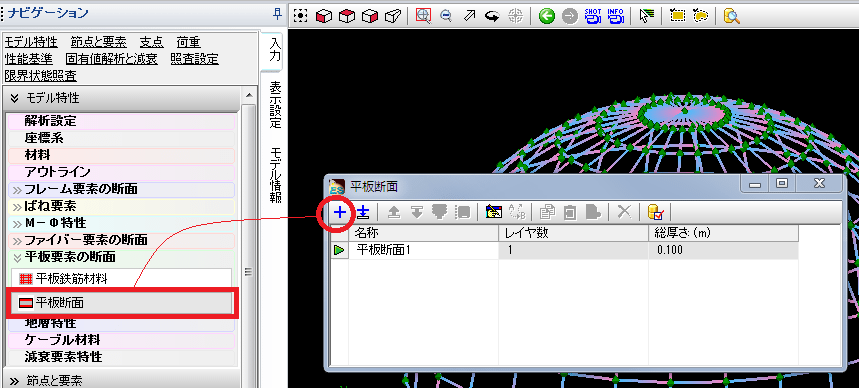Pin the ナビゲーション panel
The height and width of the screenshot is (388, 859).
click(277, 14)
